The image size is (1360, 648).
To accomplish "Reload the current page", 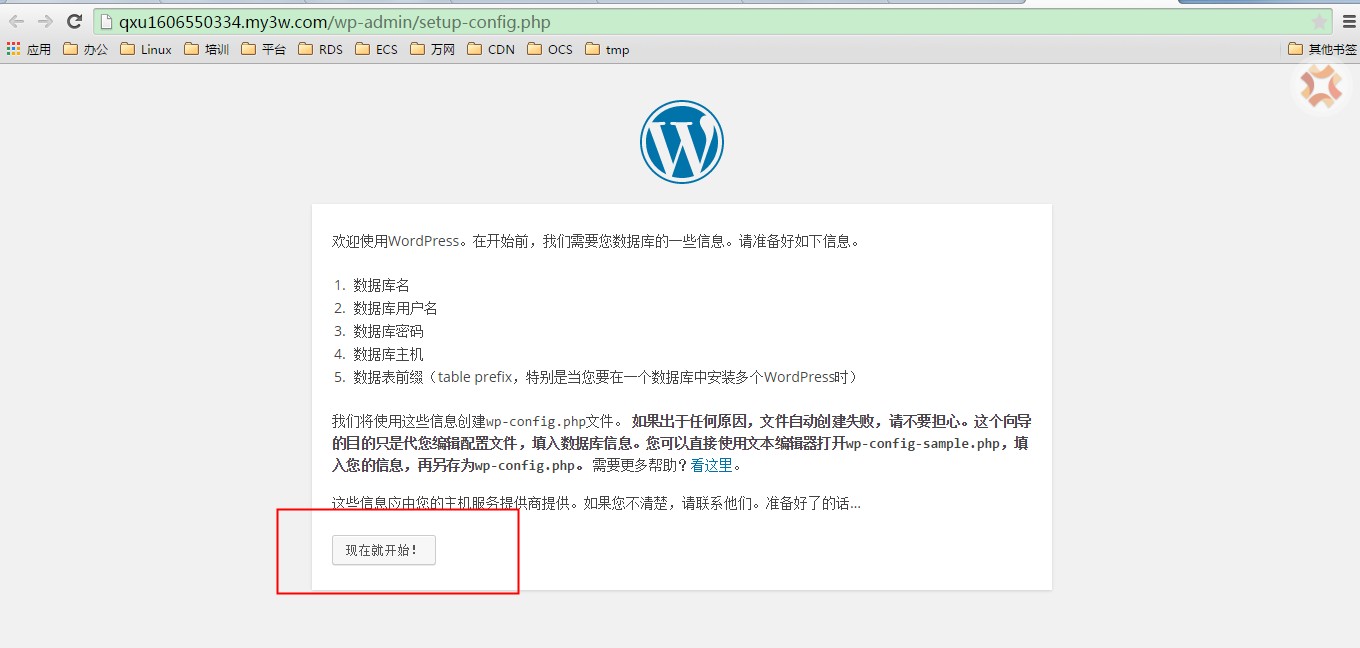I will pyautogui.click(x=74, y=22).
